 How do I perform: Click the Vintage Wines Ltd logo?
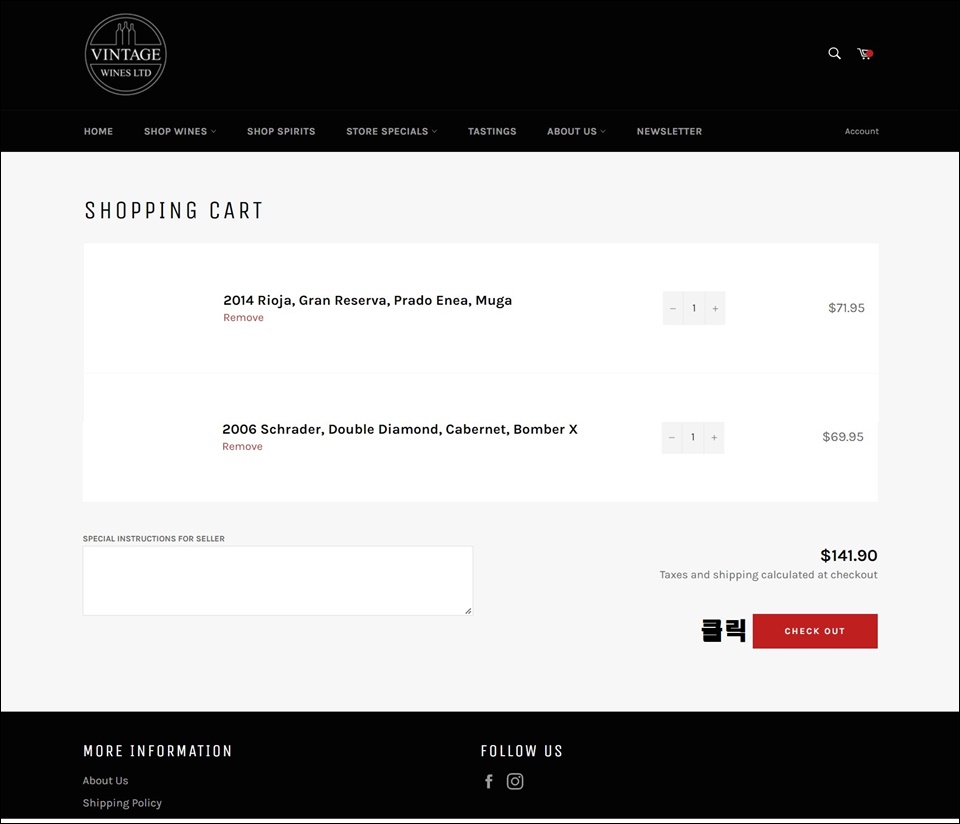[x=125, y=55]
